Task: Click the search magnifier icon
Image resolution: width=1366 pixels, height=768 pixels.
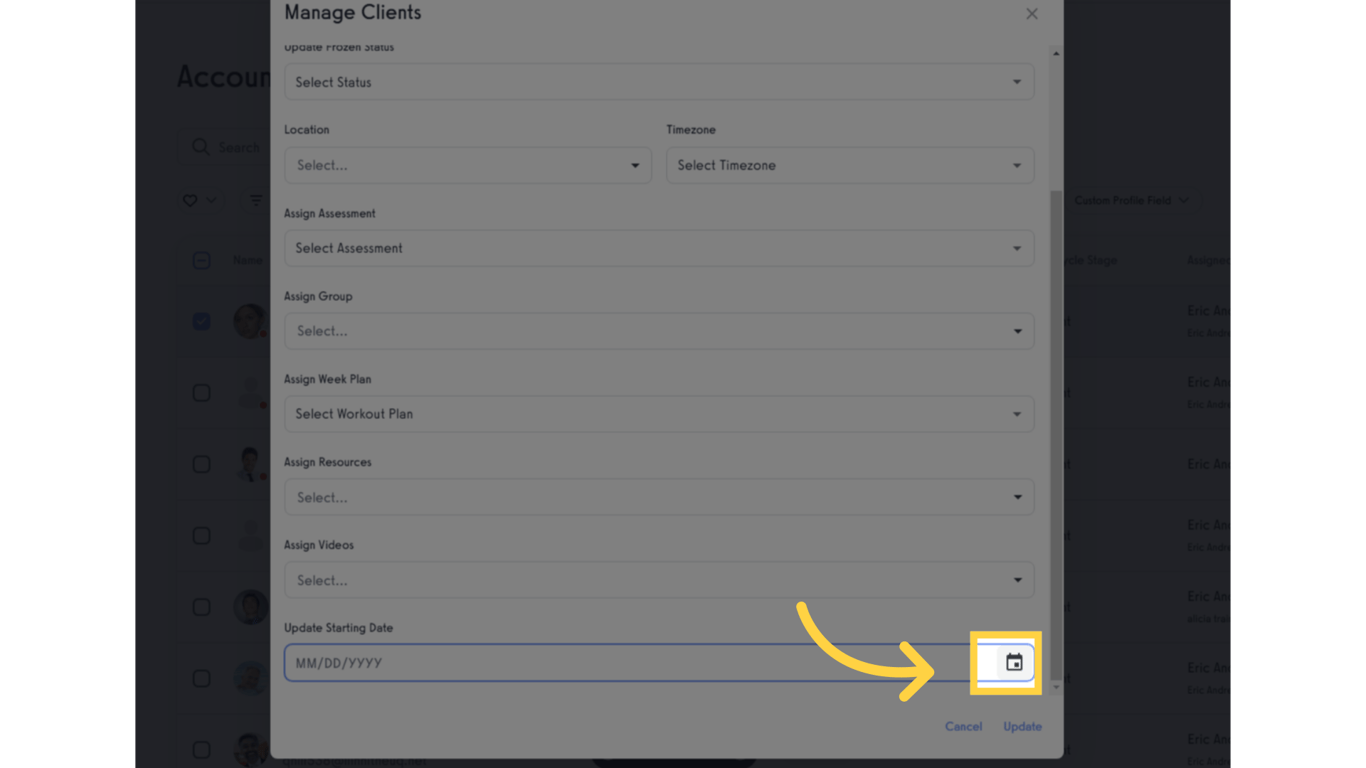Action: pos(201,147)
